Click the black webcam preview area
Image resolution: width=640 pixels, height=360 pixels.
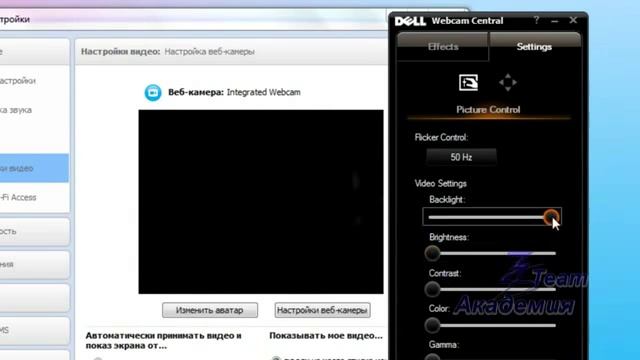click(261, 202)
